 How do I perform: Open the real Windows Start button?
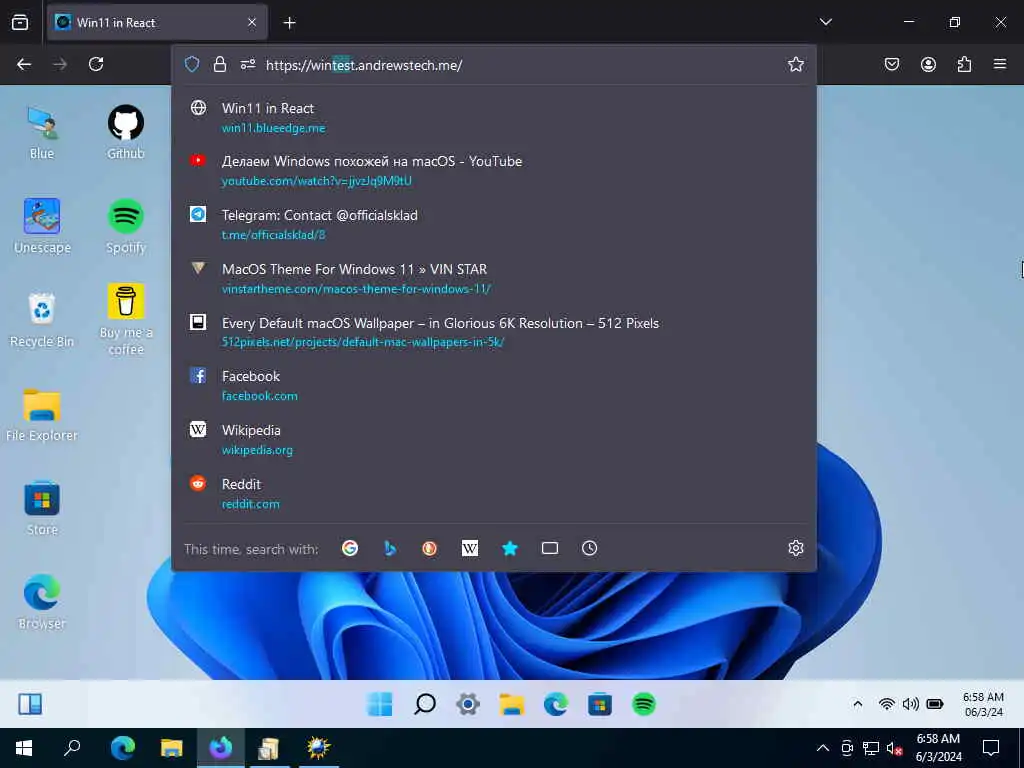(24, 748)
